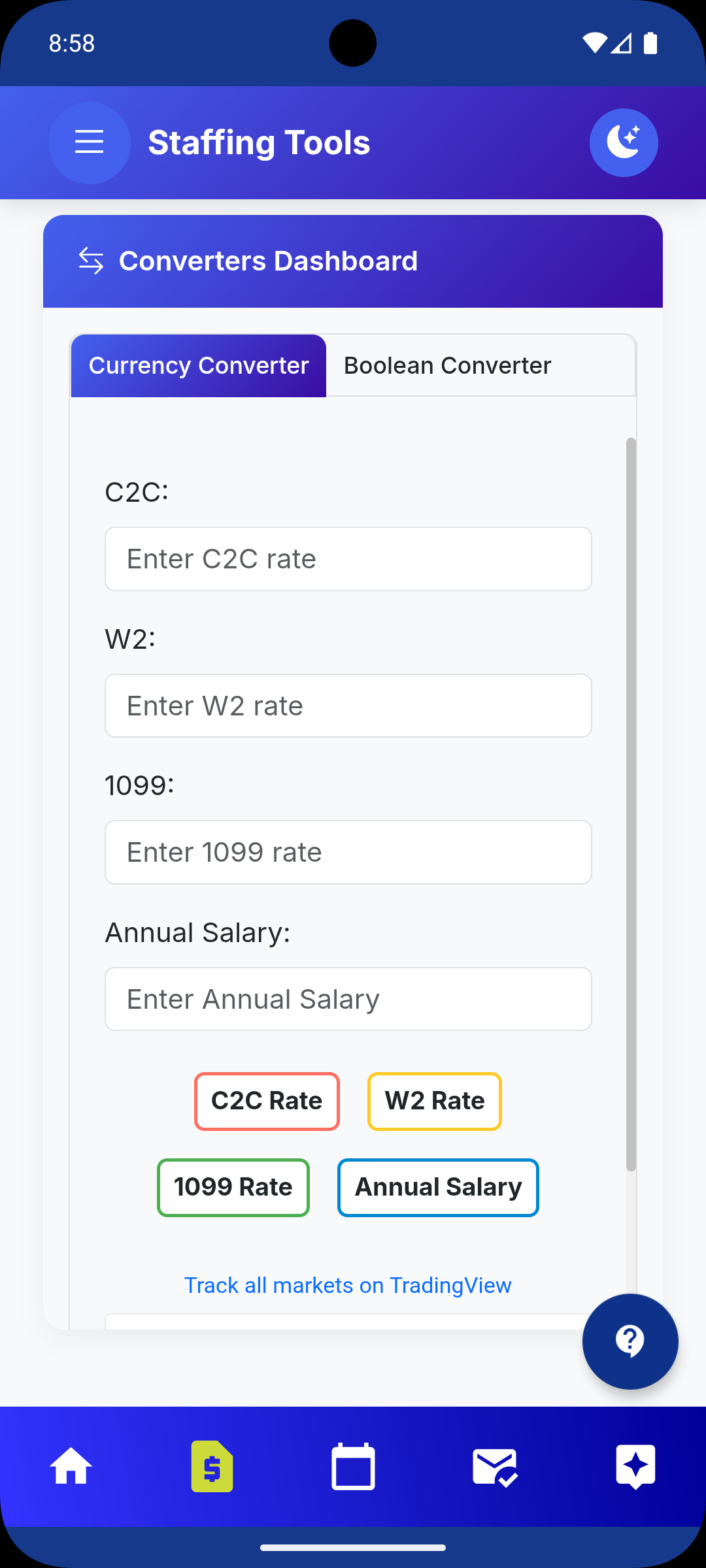
Task: Open the calendar icon in bottom bar
Action: (353, 1466)
